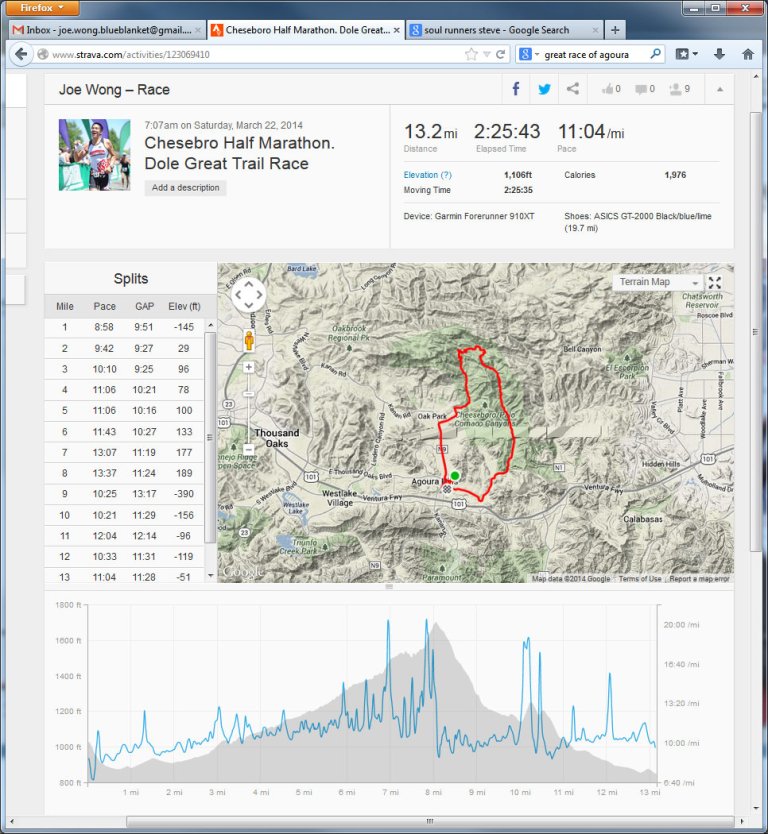
Task: Click Terms of Use map link
Action: click(640, 579)
